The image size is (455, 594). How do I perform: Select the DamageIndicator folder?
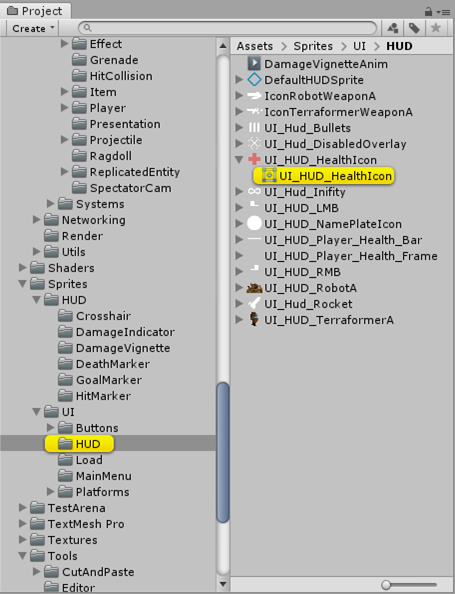click(116, 332)
